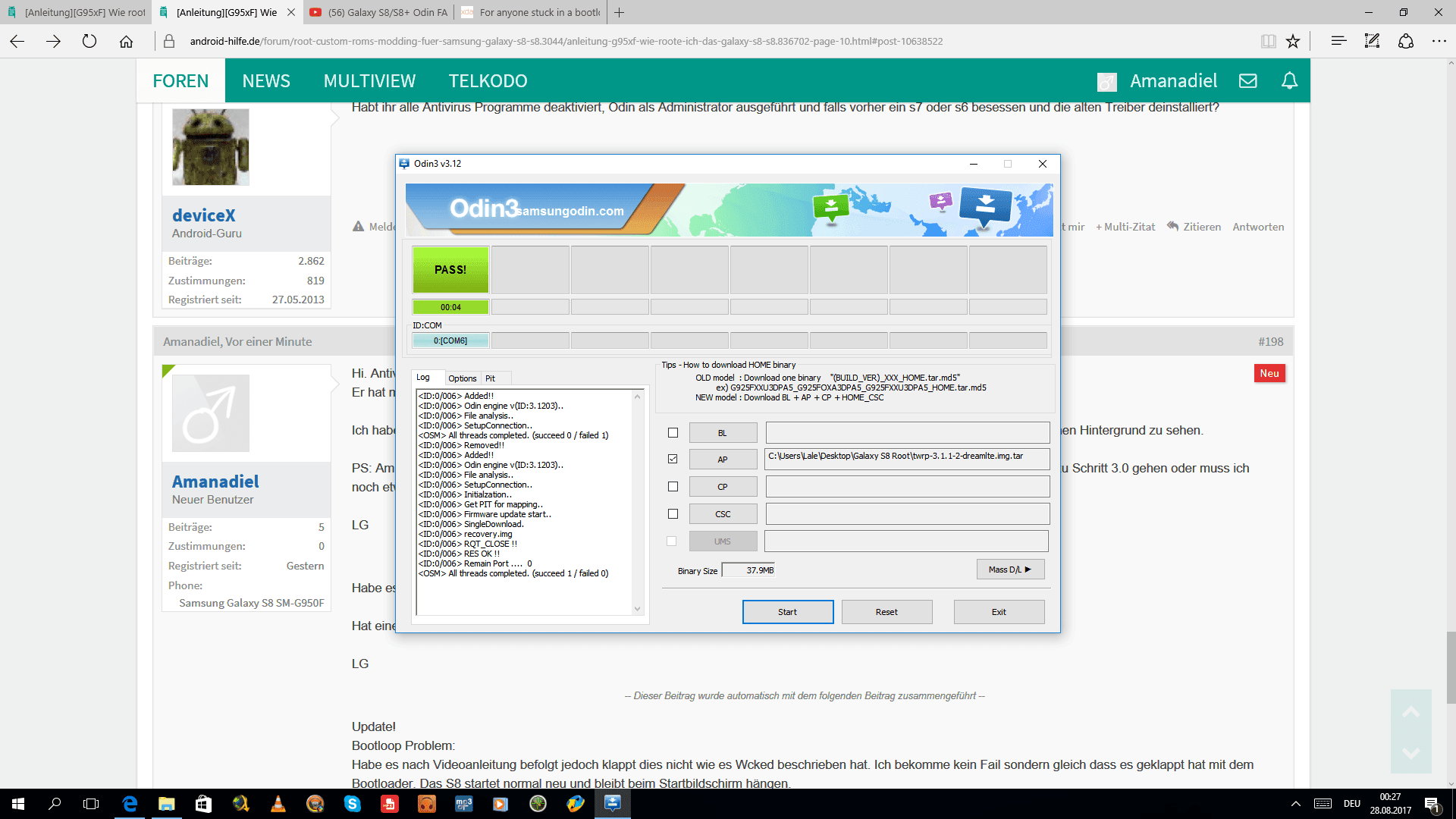Click the BL file selection button
Image resolution: width=1456 pixels, height=819 pixels.
coord(723,432)
